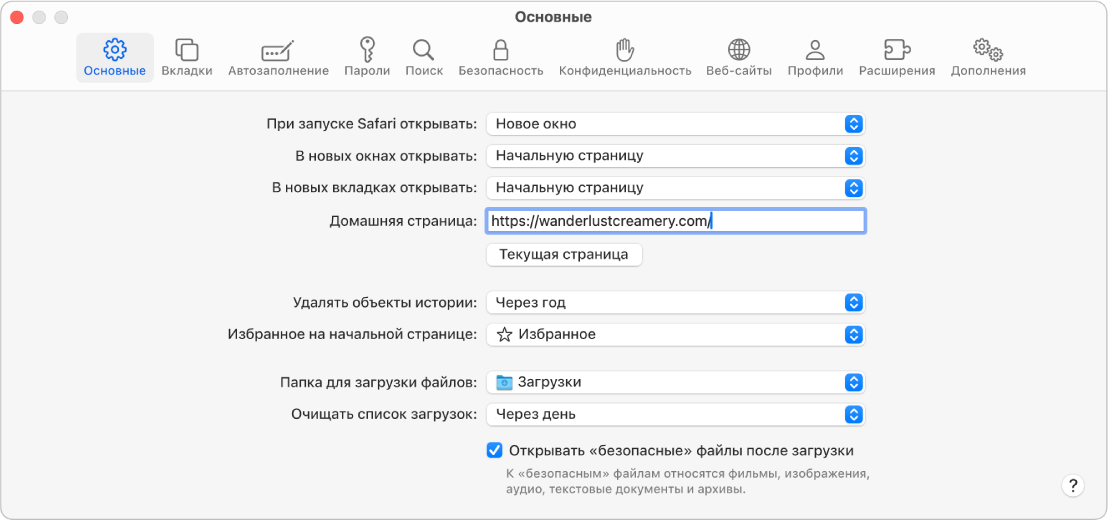
Task: Open the В новых окнах открывать dropdown
Action: pos(676,156)
